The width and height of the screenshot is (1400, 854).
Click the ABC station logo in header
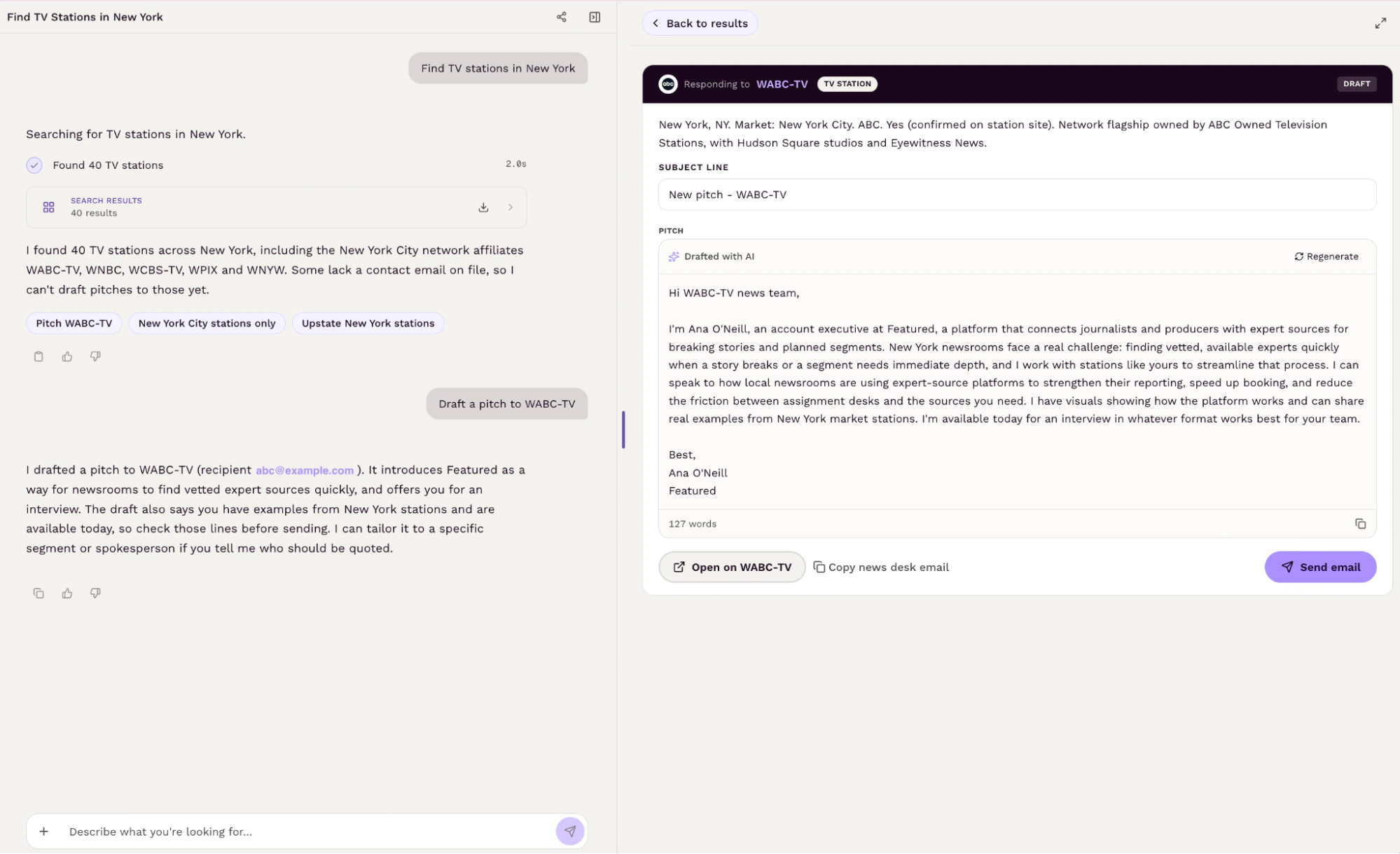(668, 84)
